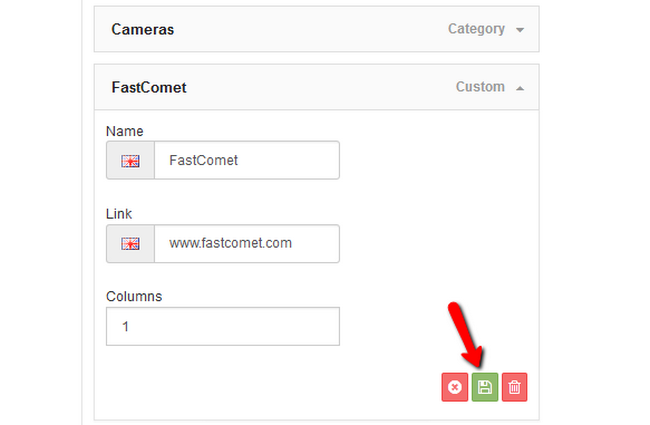Click the green save icon button
650x425 pixels.
pos(485,387)
